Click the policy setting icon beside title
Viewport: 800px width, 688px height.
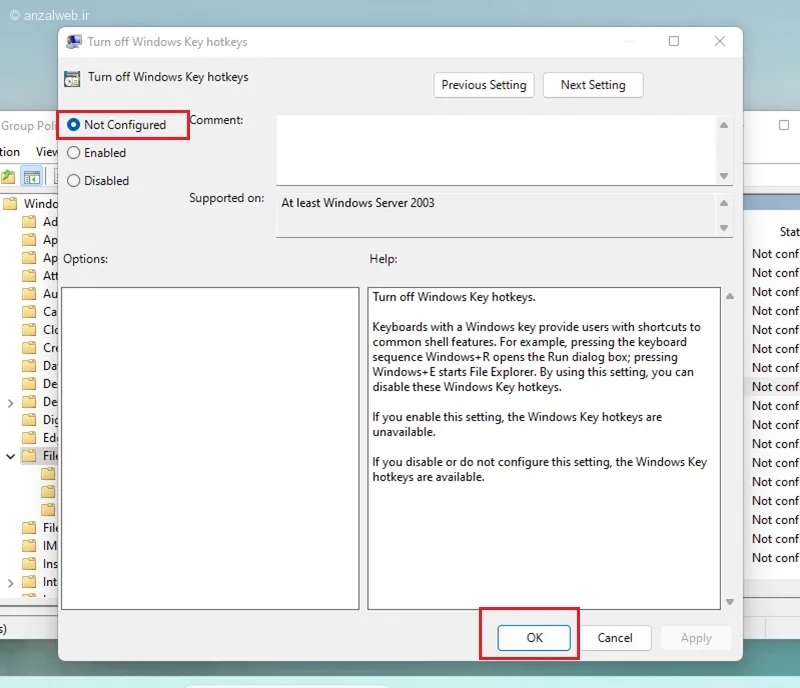pyautogui.click(x=72, y=79)
